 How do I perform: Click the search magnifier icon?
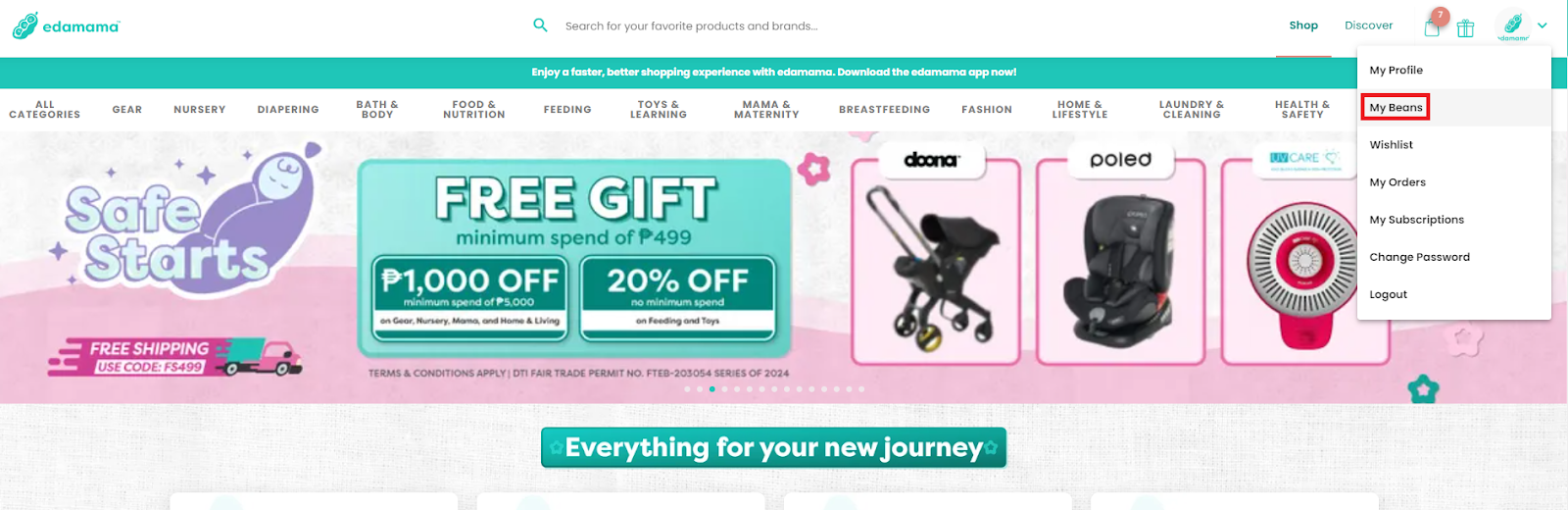click(540, 25)
